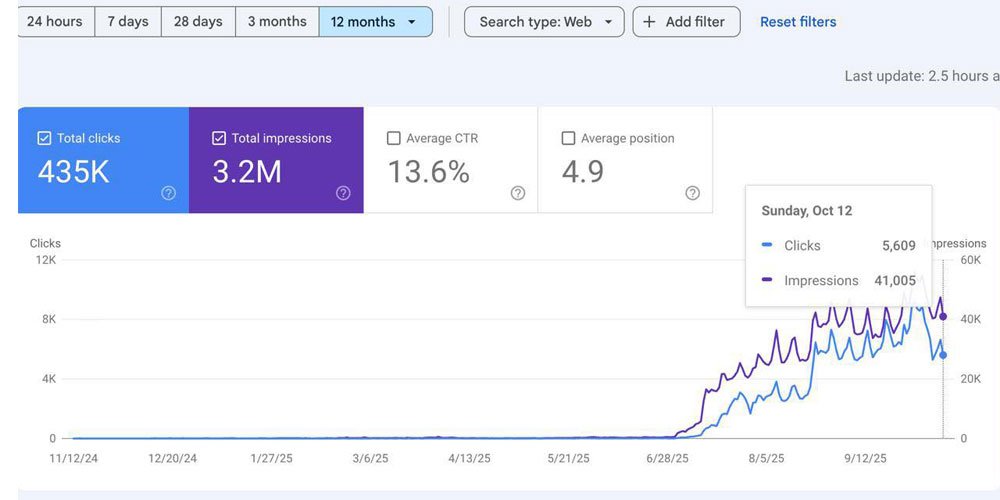This screenshot has height=500, width=1000.
Task: Click the blue Clicks legend marker in tooltip
Action: 767,245
